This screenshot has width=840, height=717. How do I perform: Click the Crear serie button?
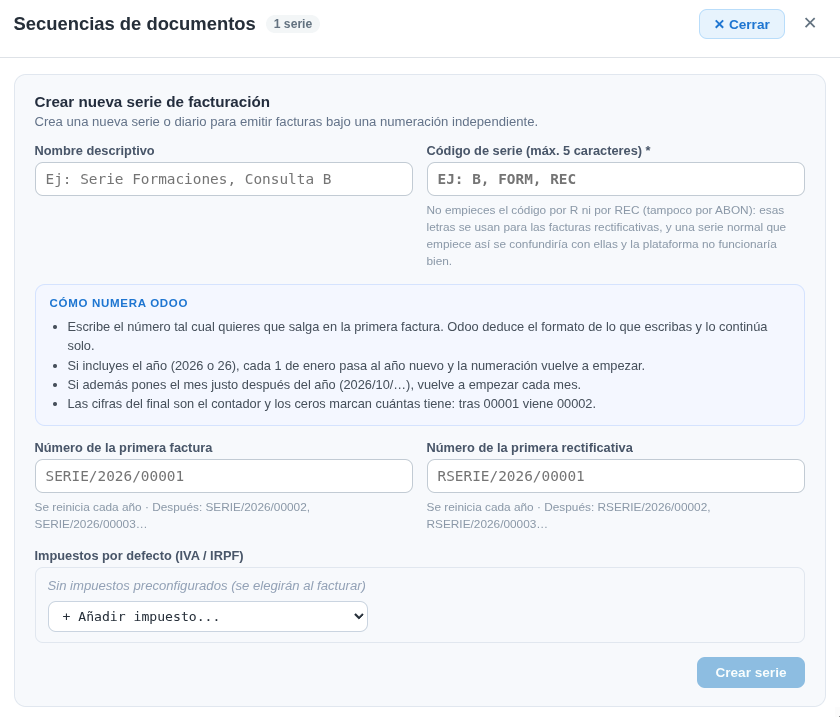pos(751,673)
